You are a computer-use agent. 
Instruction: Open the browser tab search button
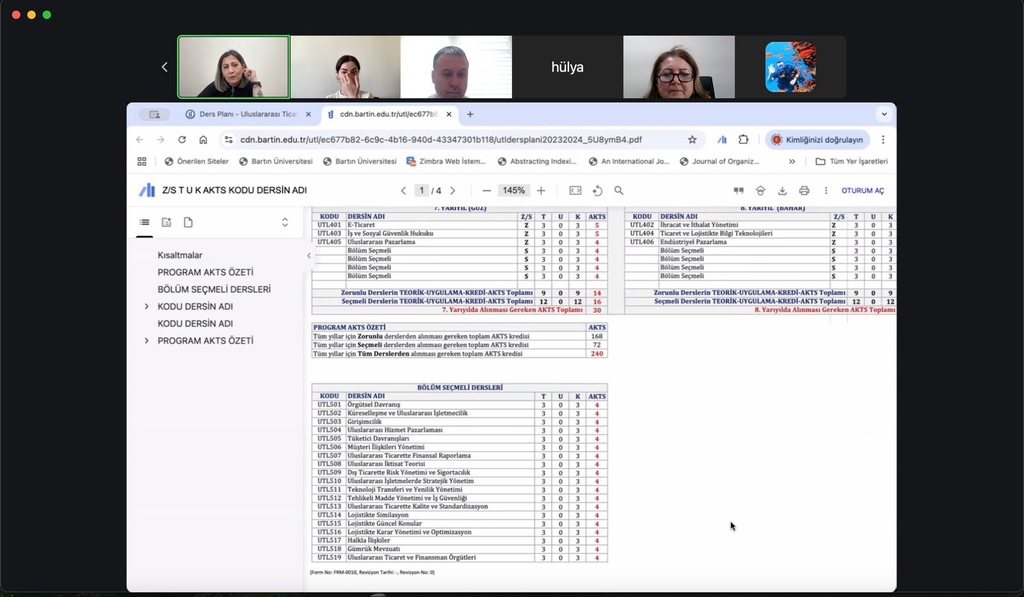click(155, 114)
